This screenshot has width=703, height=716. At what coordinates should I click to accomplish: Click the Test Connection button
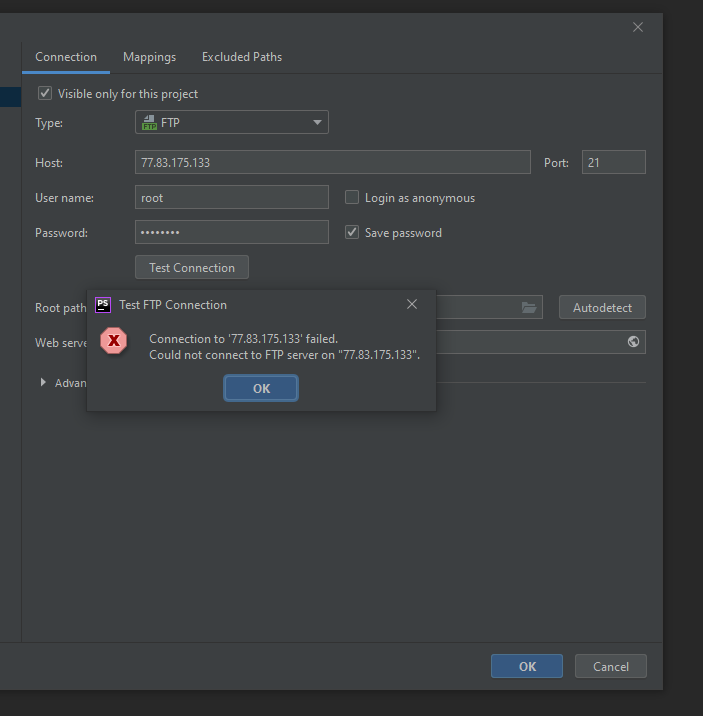point(192,268)
